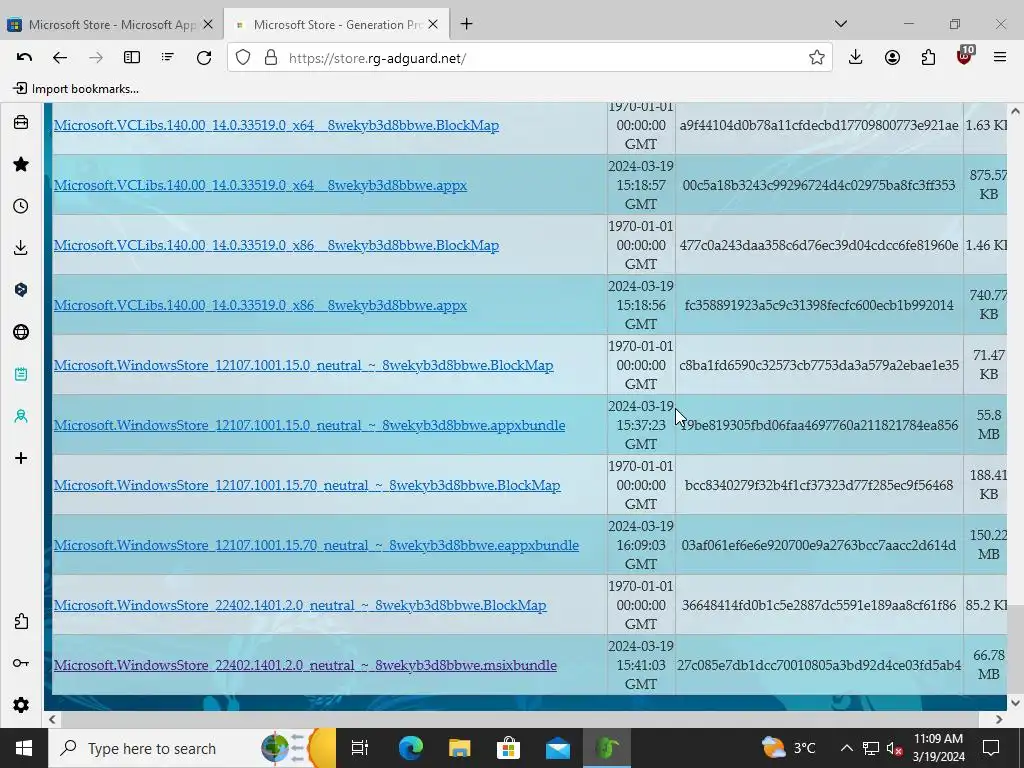Open the tab overview list icon
This screenshot has height=768, width=1024.
[168, 57]
